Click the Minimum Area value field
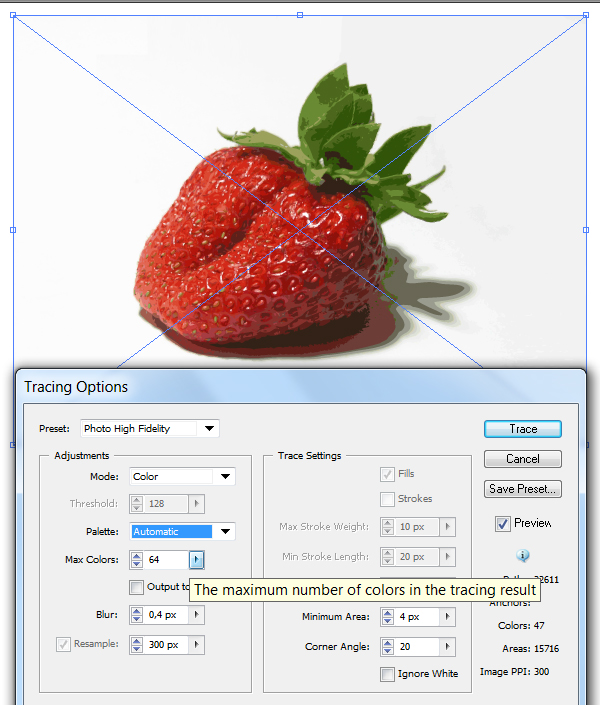This screenshot has width=600, height=705. (417, 617)
